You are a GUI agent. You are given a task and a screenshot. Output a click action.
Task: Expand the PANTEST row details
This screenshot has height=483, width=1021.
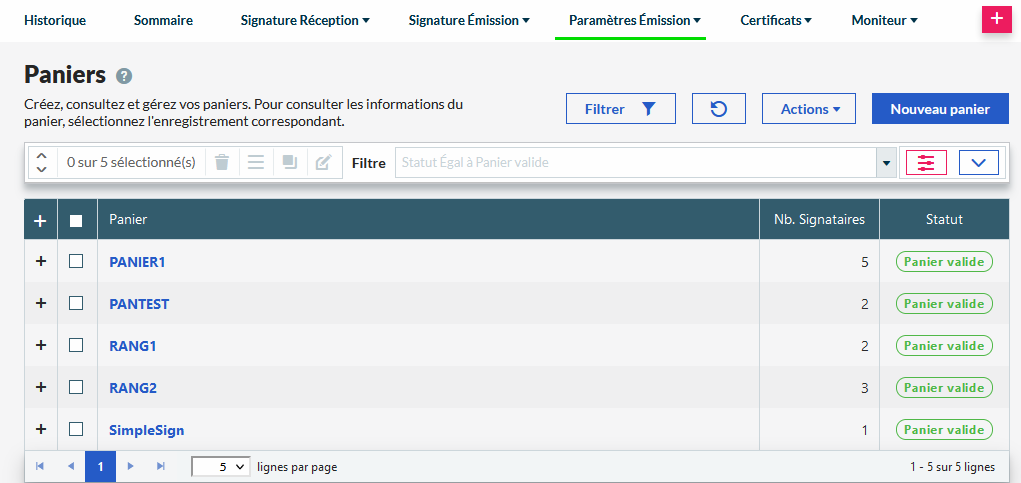[x=41, y=303]
